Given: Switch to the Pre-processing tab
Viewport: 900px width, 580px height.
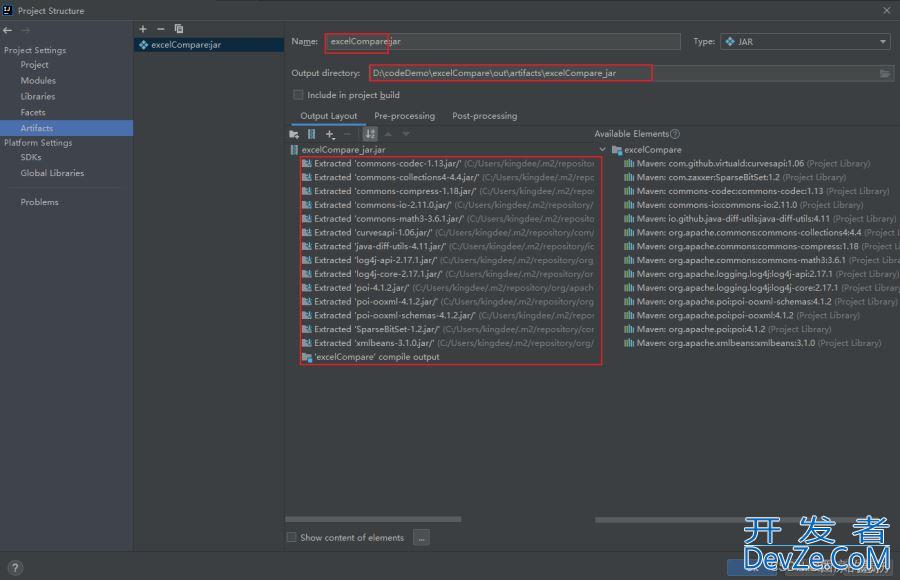Looking at the screenshot, I should click(x=405, y=116).
